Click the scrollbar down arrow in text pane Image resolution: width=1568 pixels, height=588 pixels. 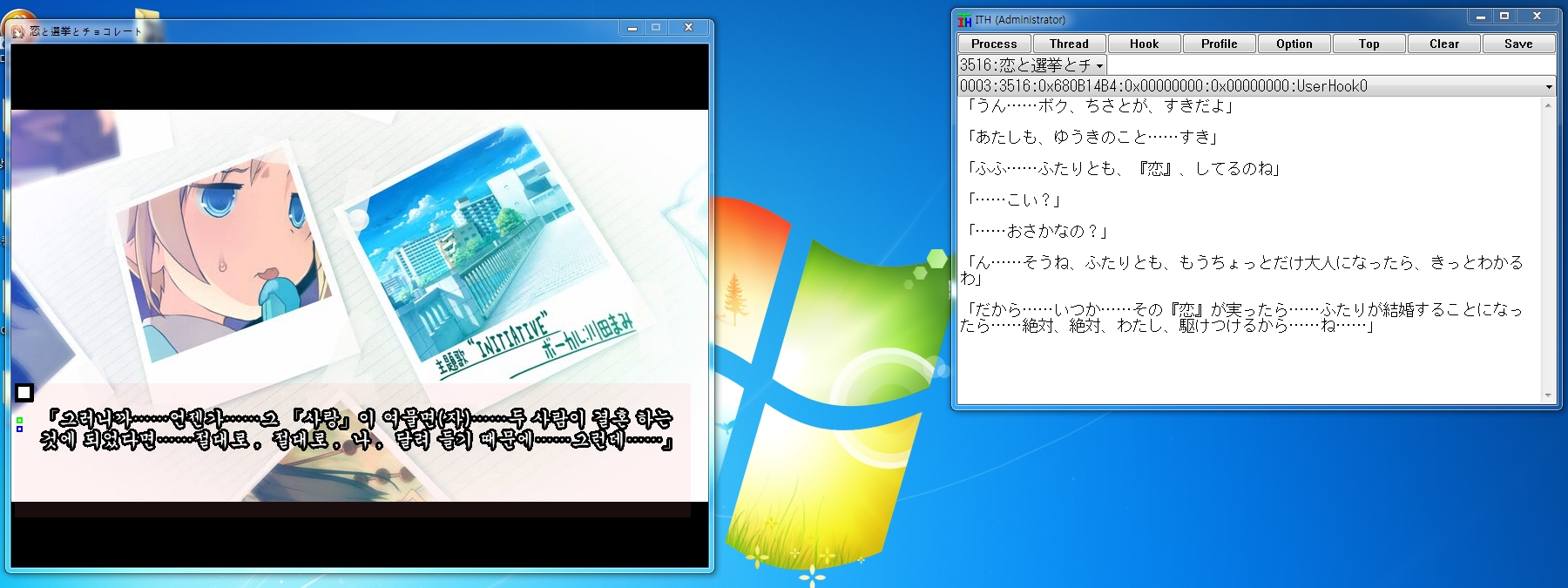point(1548,395)
